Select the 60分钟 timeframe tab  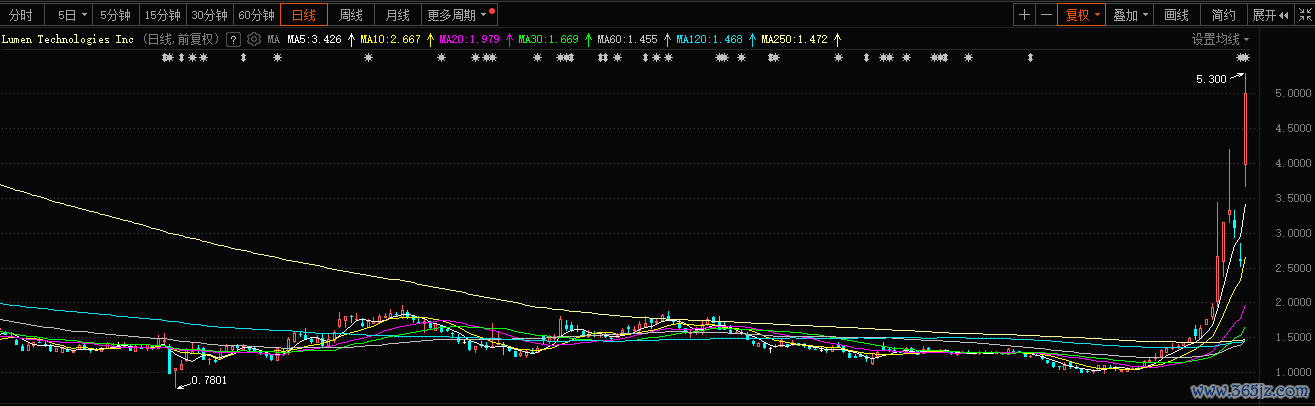[x=257, y=15]
